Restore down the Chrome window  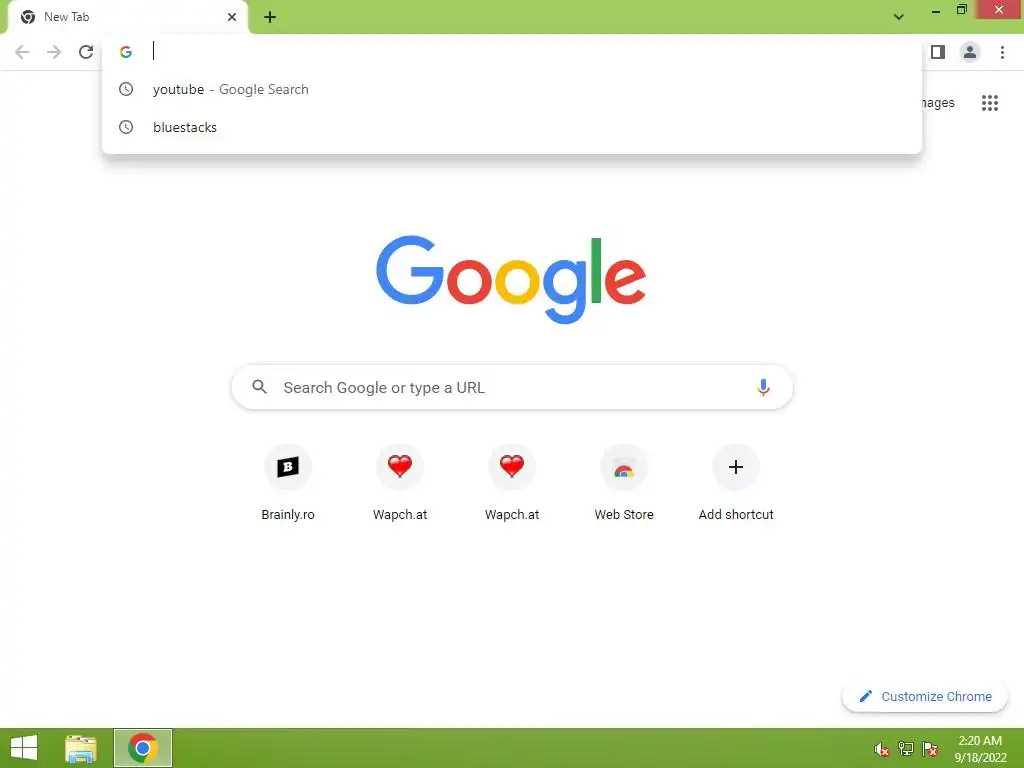point(962,10)
